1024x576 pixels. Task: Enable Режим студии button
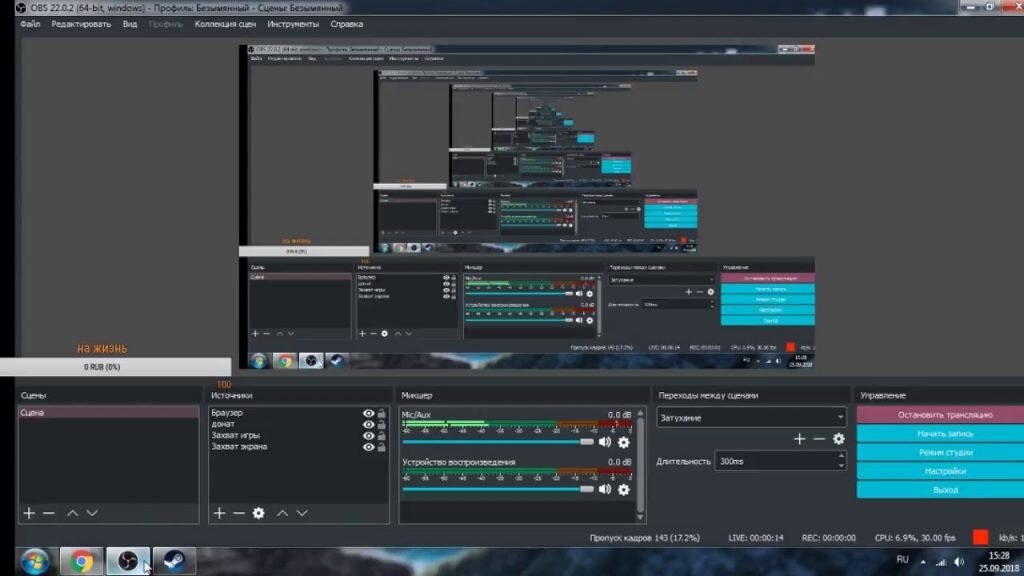[x=940, y=452]
